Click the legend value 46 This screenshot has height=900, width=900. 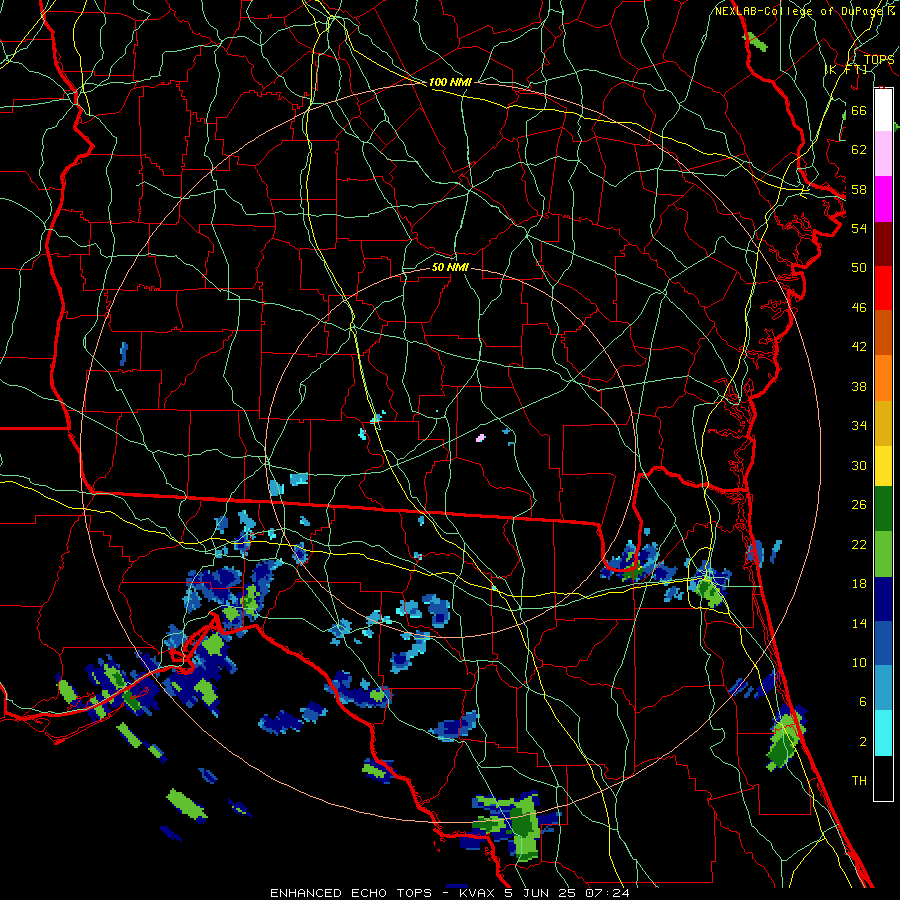tap(859, 308)
